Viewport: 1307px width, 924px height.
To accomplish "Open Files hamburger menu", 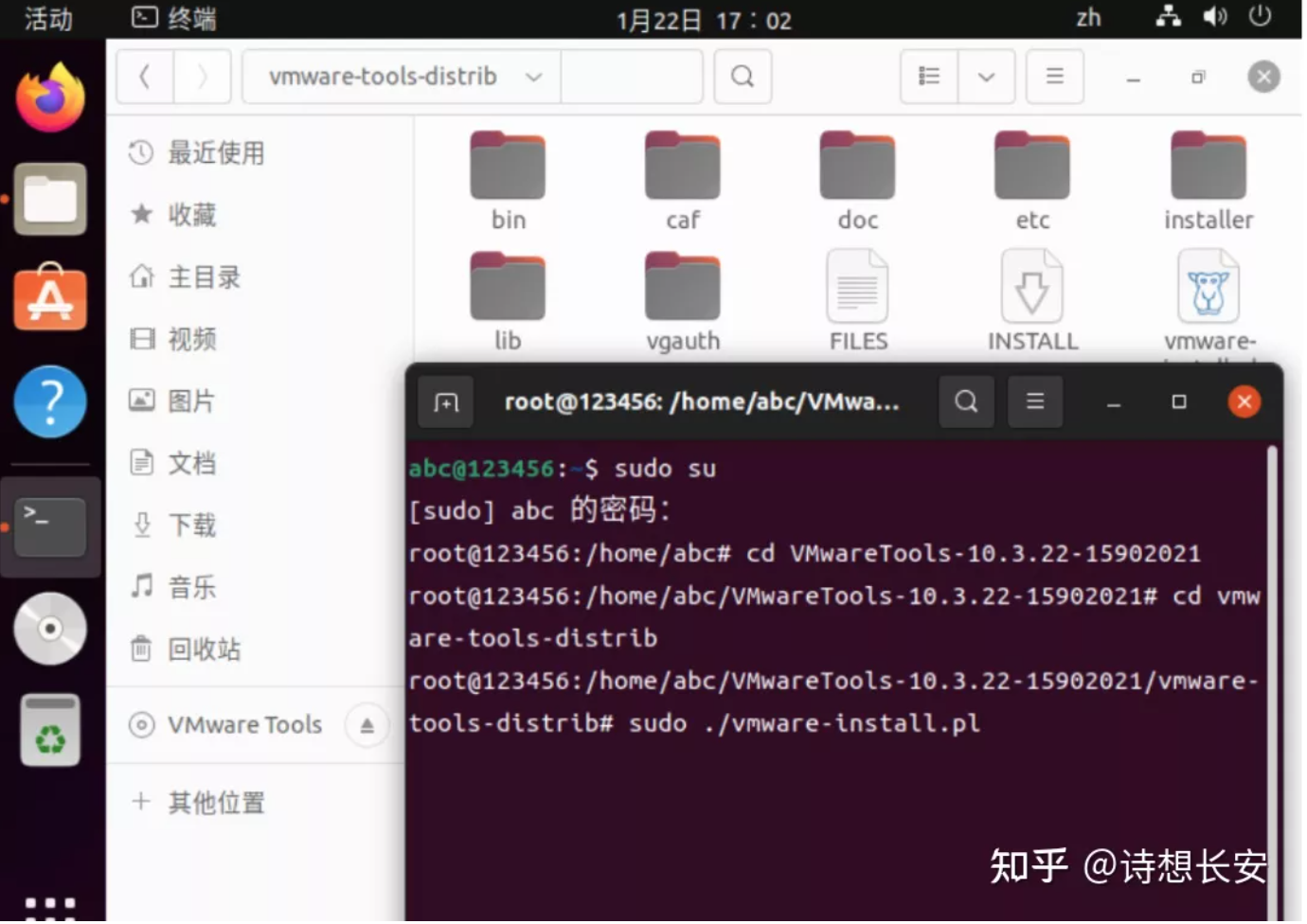I will tap(1054, 77).
